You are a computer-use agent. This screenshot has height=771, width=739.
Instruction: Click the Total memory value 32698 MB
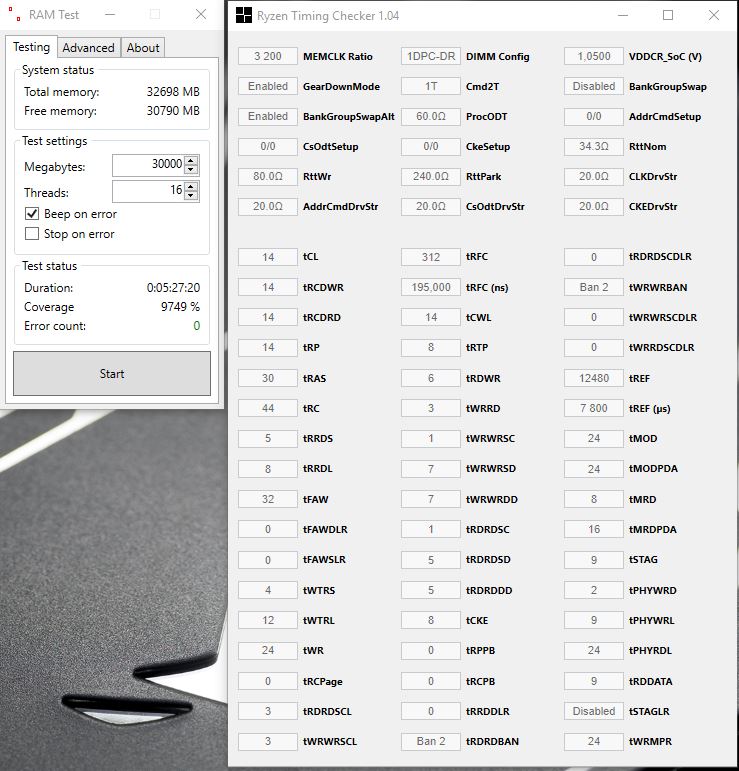(x=173, y=92)
